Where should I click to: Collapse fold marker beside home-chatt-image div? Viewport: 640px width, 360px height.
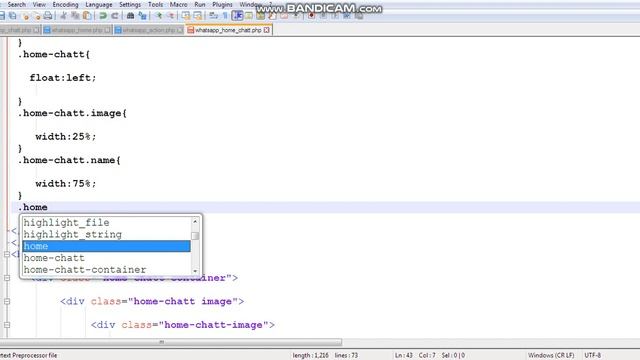coord(7,325)
